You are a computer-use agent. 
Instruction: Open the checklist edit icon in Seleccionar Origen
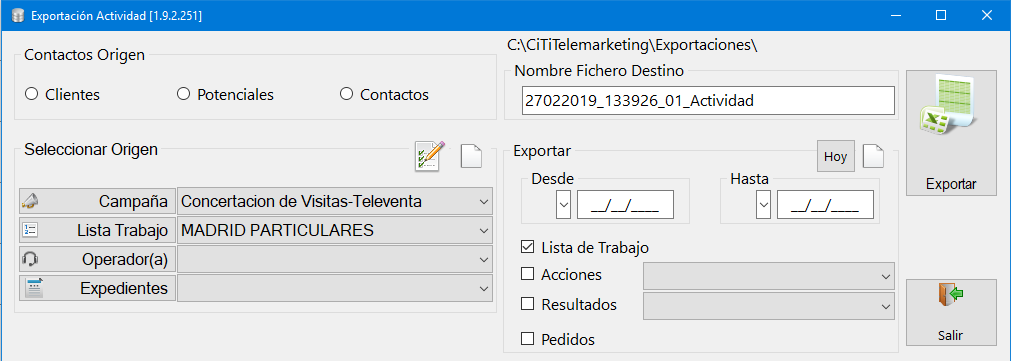[x=430, y=156]
